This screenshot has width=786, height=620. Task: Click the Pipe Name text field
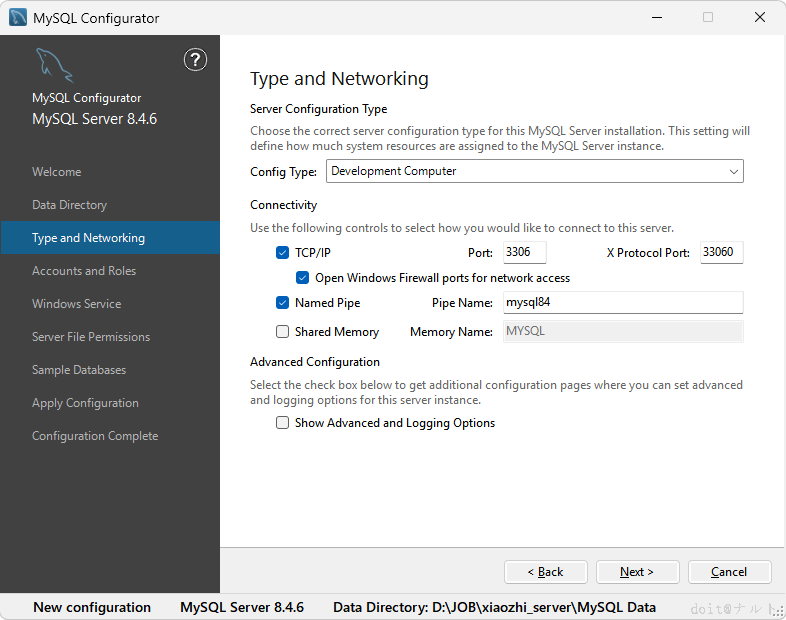pyautogui.click(x=622, y=303)
